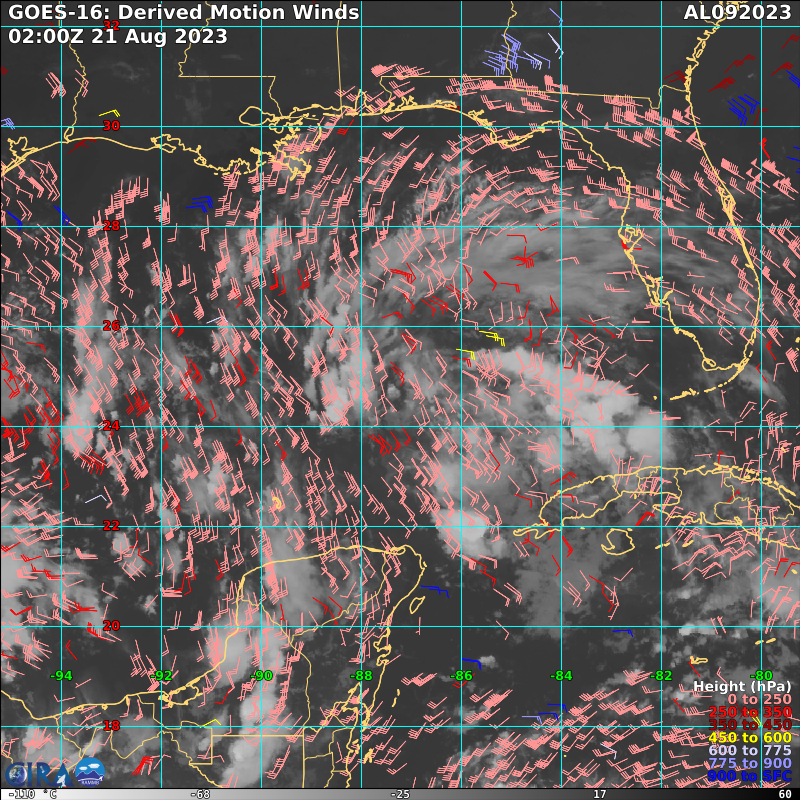Select the "775 to 900" legend entry

[750, 763]
